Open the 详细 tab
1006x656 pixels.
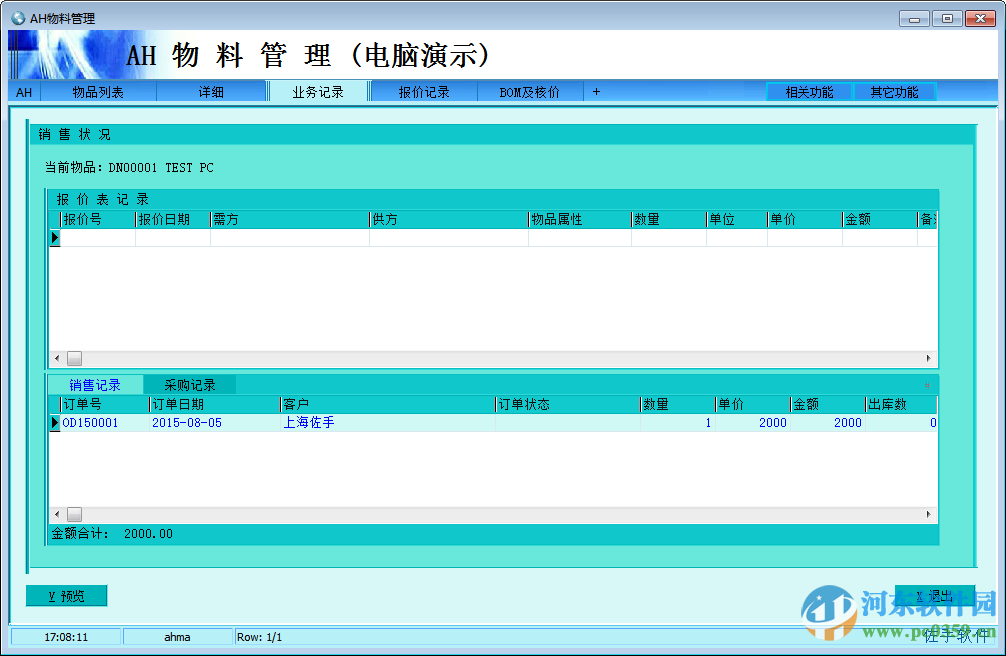210,91
